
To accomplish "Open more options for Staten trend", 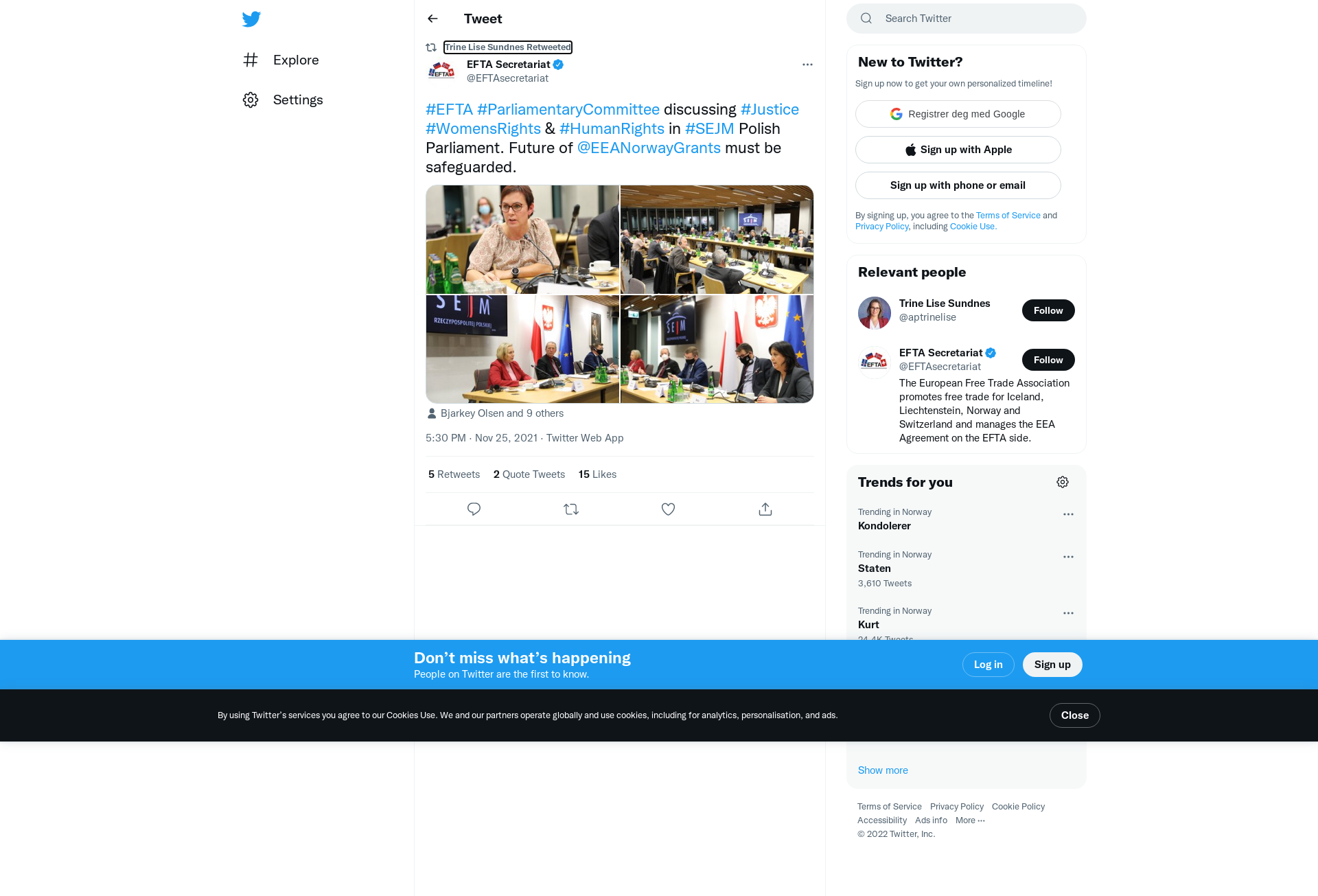I will [x=1068, y=557].
